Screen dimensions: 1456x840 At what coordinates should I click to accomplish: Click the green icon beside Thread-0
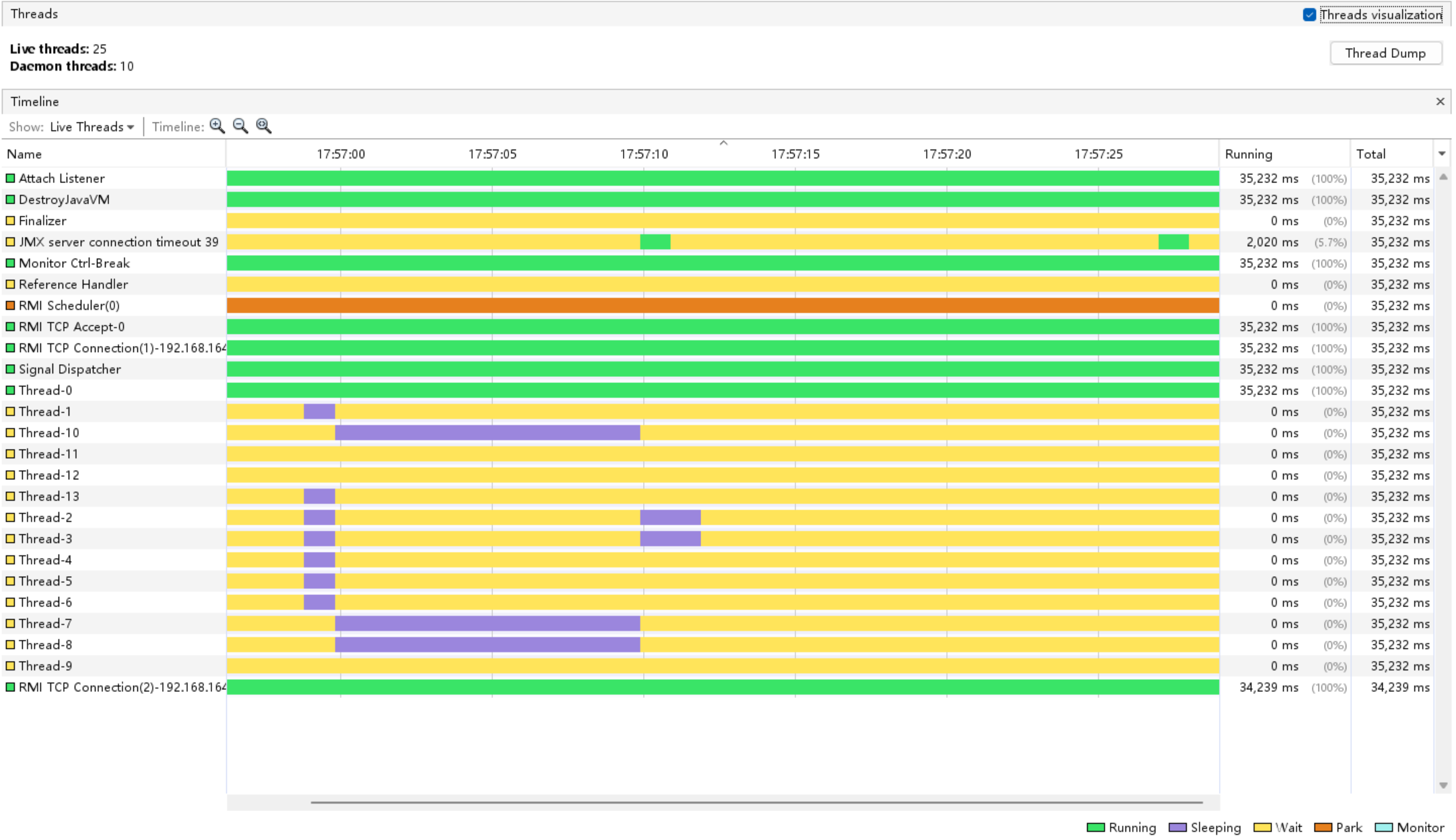click(x=10, y=390)
